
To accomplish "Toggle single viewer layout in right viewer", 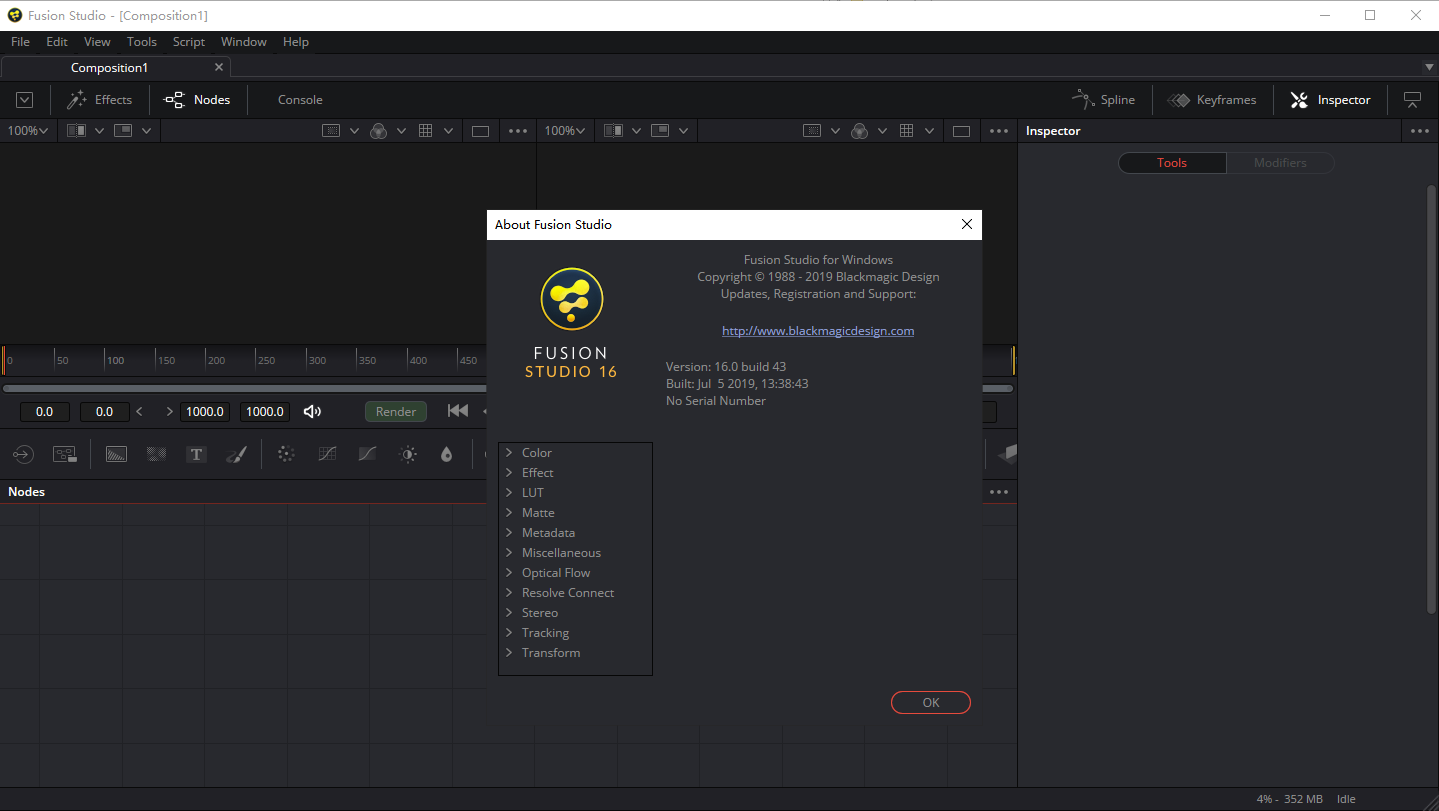I will pos(961,131).
